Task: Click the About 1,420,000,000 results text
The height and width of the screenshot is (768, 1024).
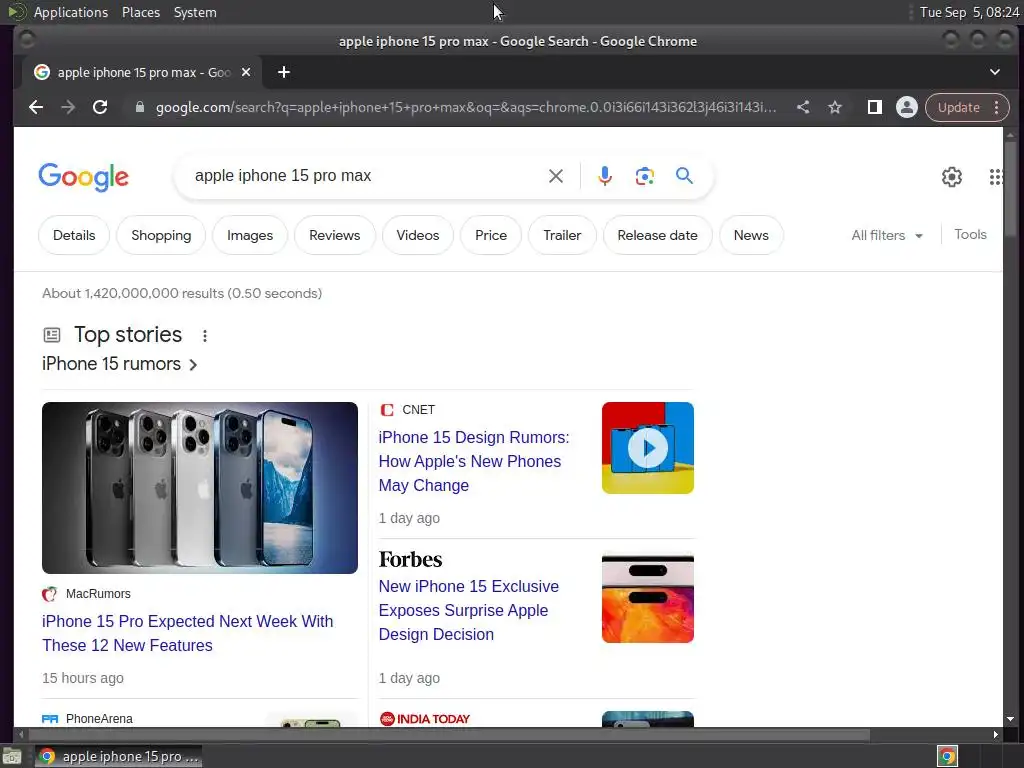Action: [182, 293]
